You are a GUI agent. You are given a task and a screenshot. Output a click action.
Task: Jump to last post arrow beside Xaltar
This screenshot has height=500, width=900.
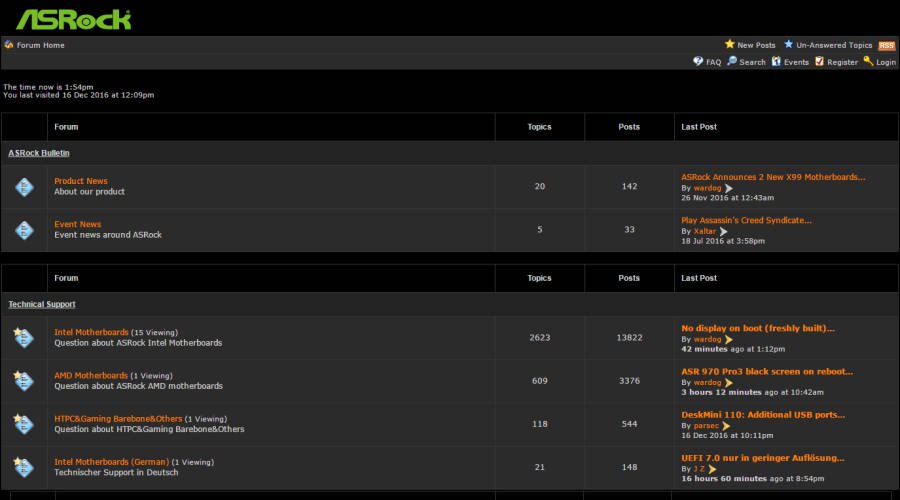point(723,231)
